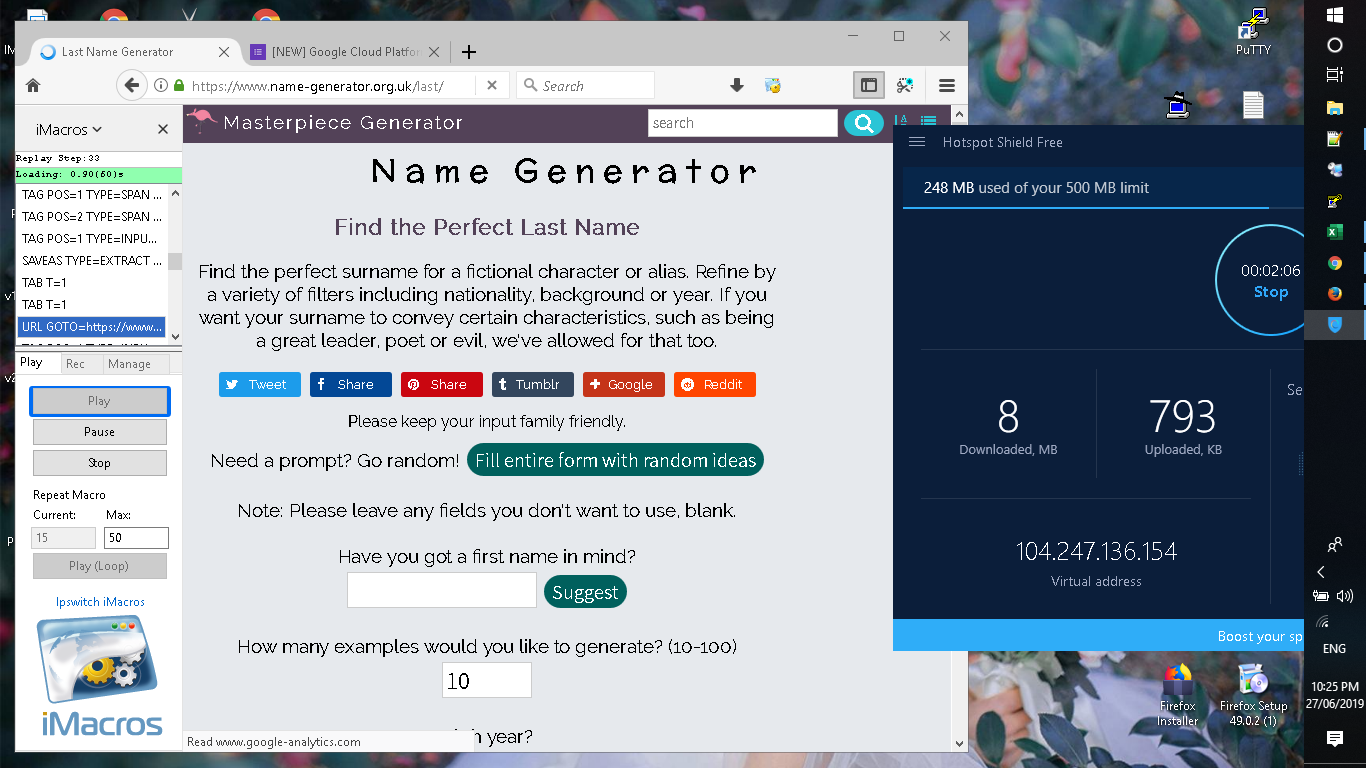
Task: Click the iMacros Stop button
Action: pyautogui.click(x=99, y=463)
